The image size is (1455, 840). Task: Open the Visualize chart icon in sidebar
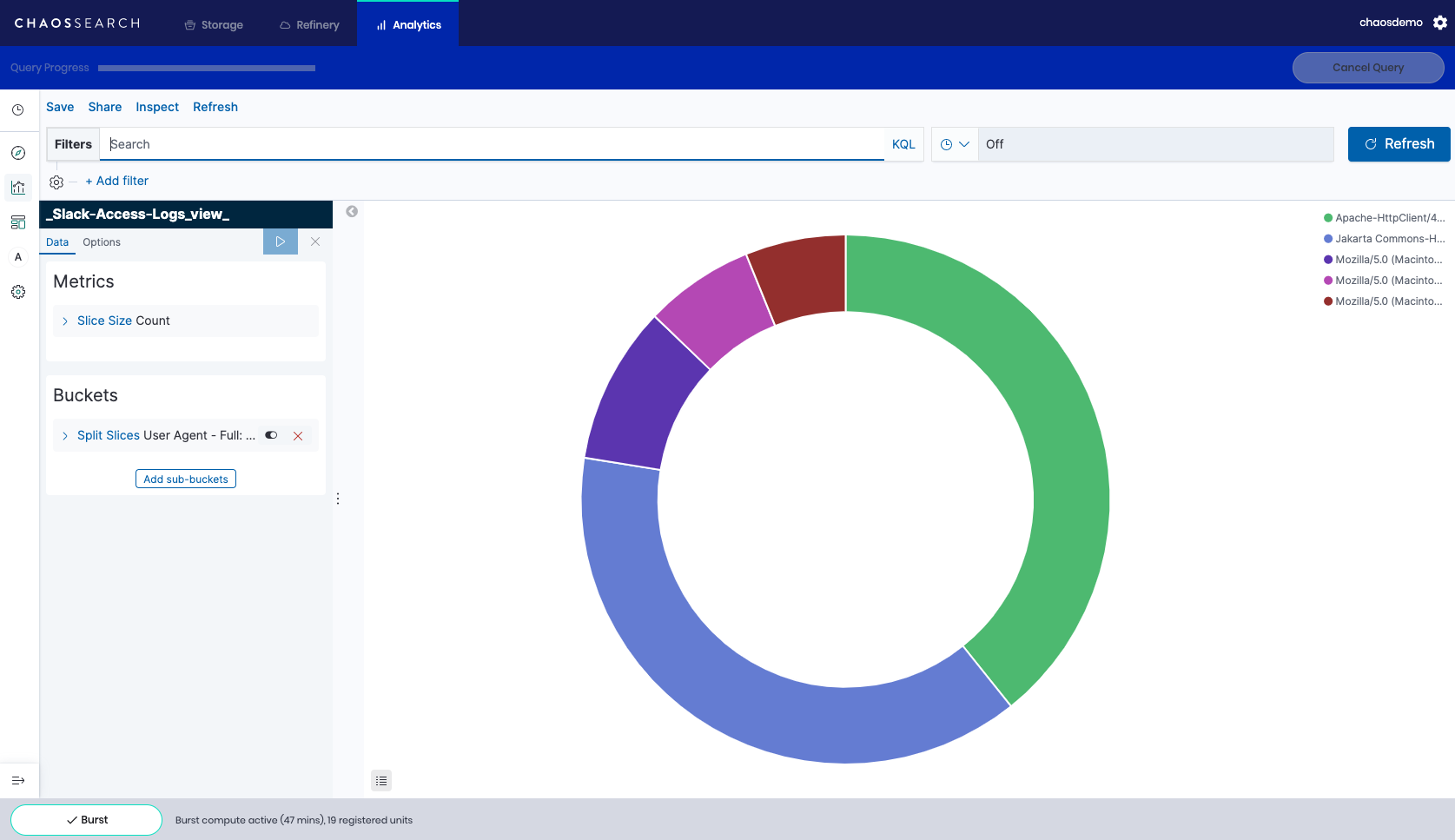click(17, 188)
